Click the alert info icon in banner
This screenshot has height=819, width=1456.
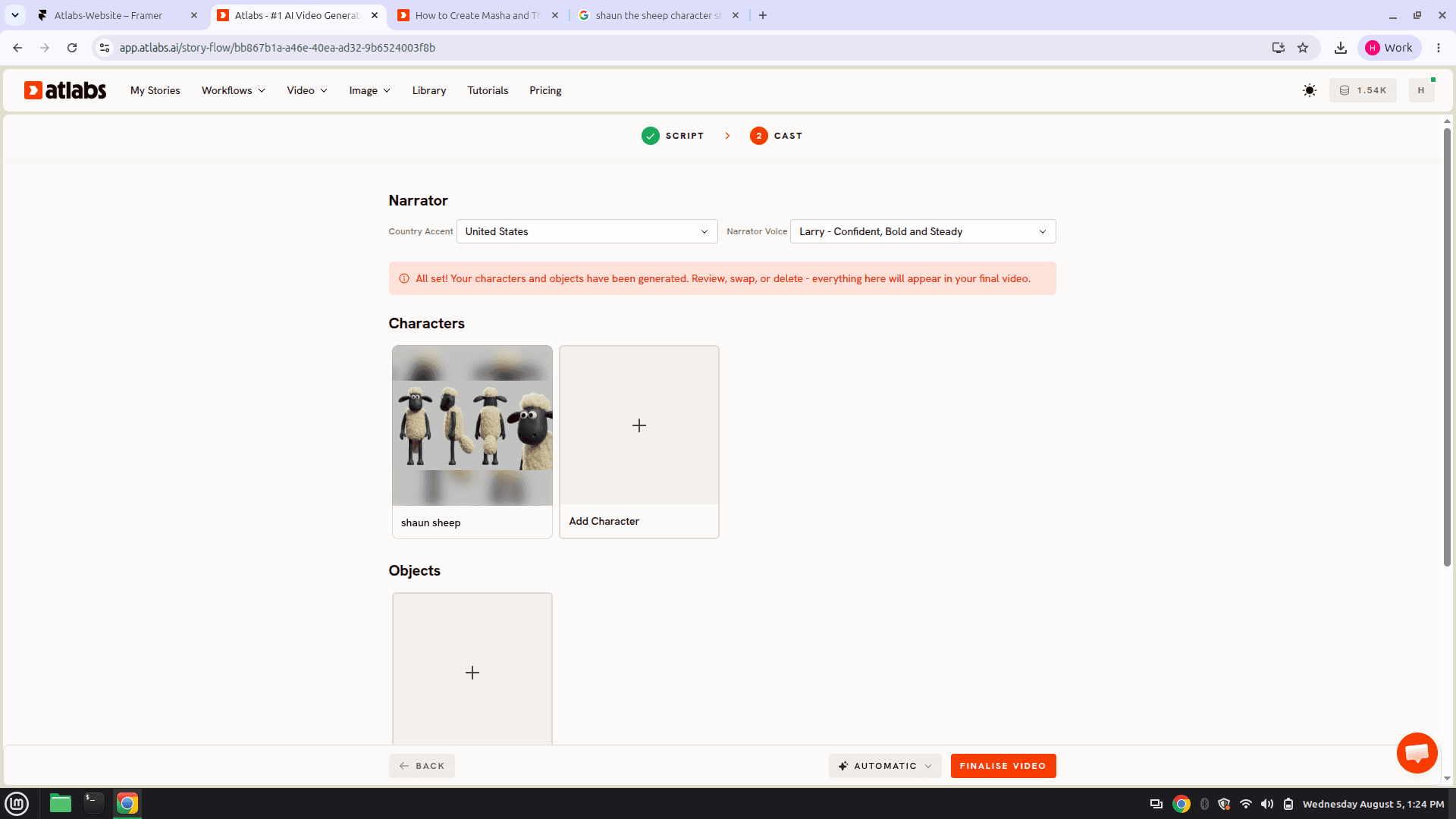point(404,278)
